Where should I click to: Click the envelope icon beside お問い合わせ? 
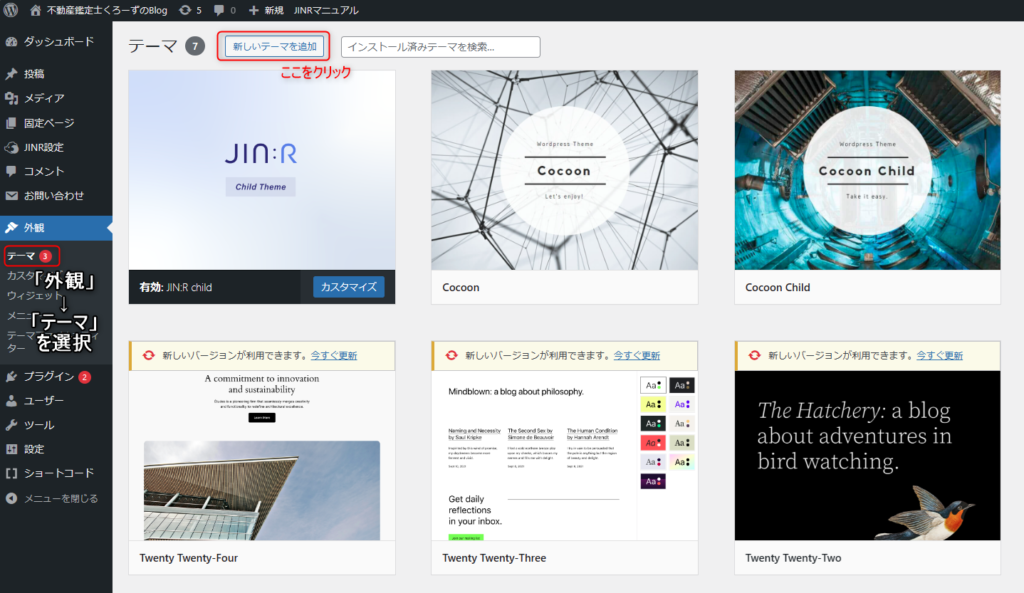point(11,195)
